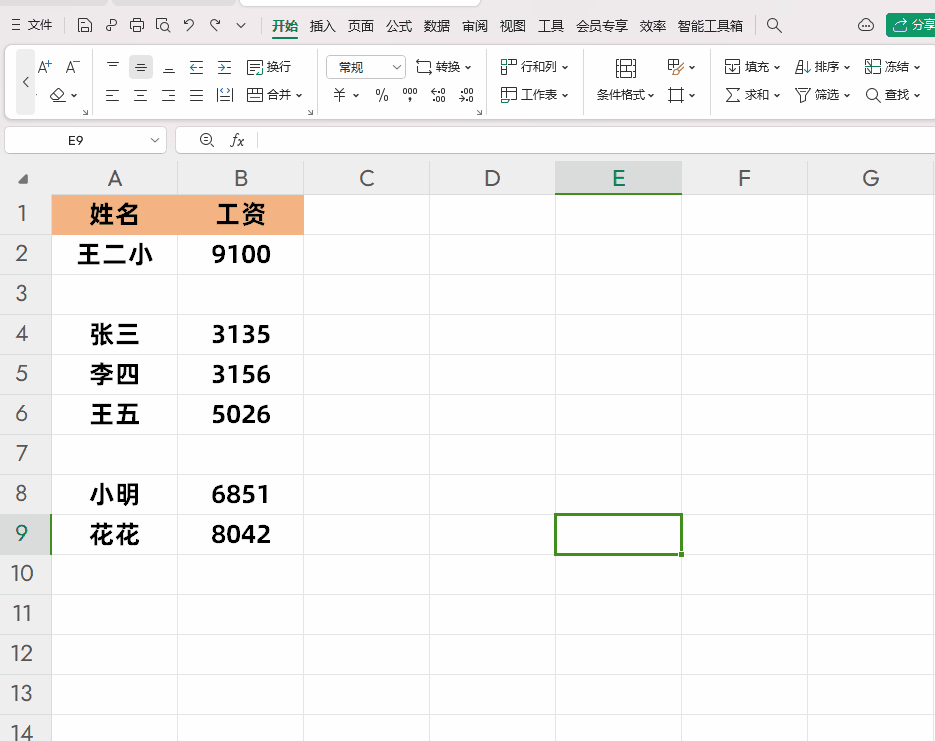Switch to the 视图 tab
The height and width of the screenshot is (741, 935).
513,26
